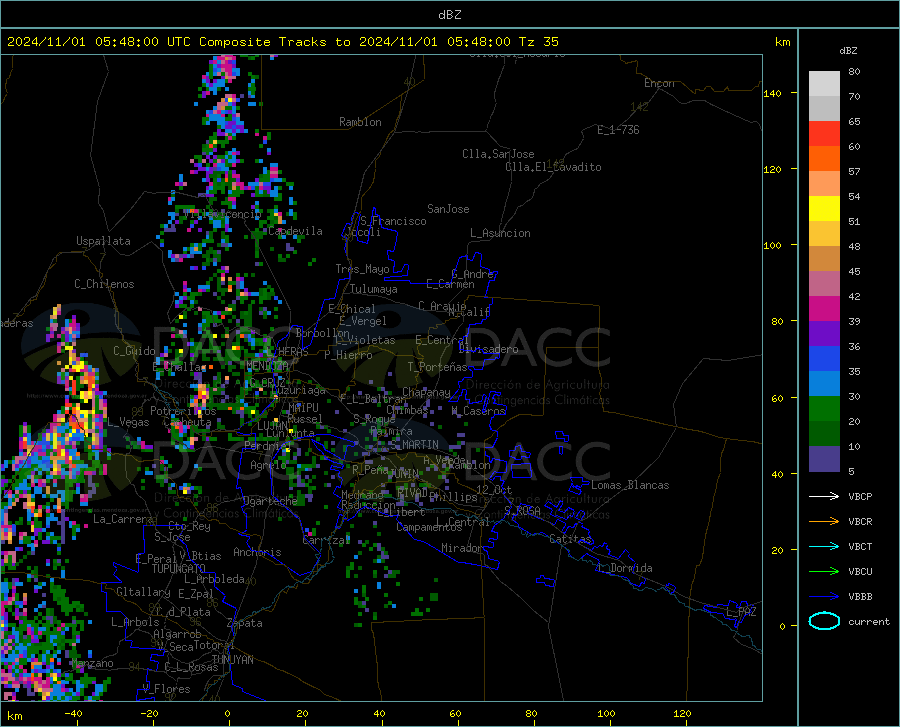Click the 'S_Francisco' map label
The image size is (900, 727).
[x=393, y=221]
